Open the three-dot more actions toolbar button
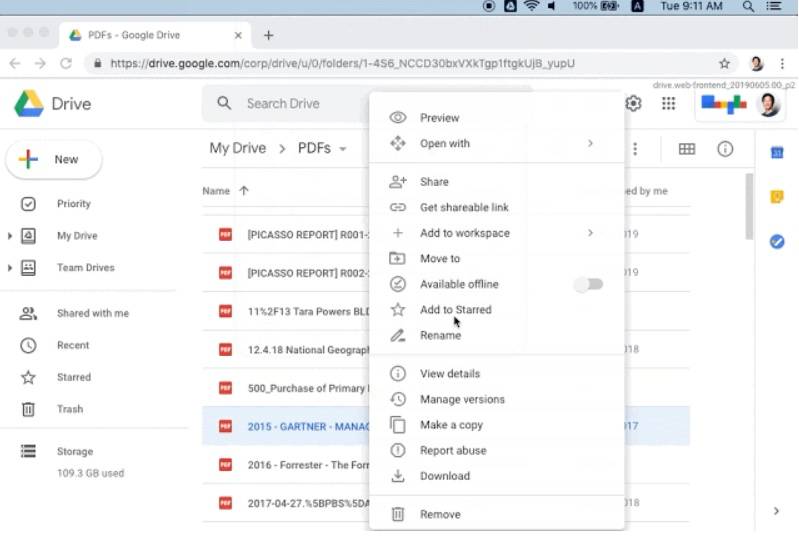799x537 pixels. pyautogui.click(x=635, y=149)
